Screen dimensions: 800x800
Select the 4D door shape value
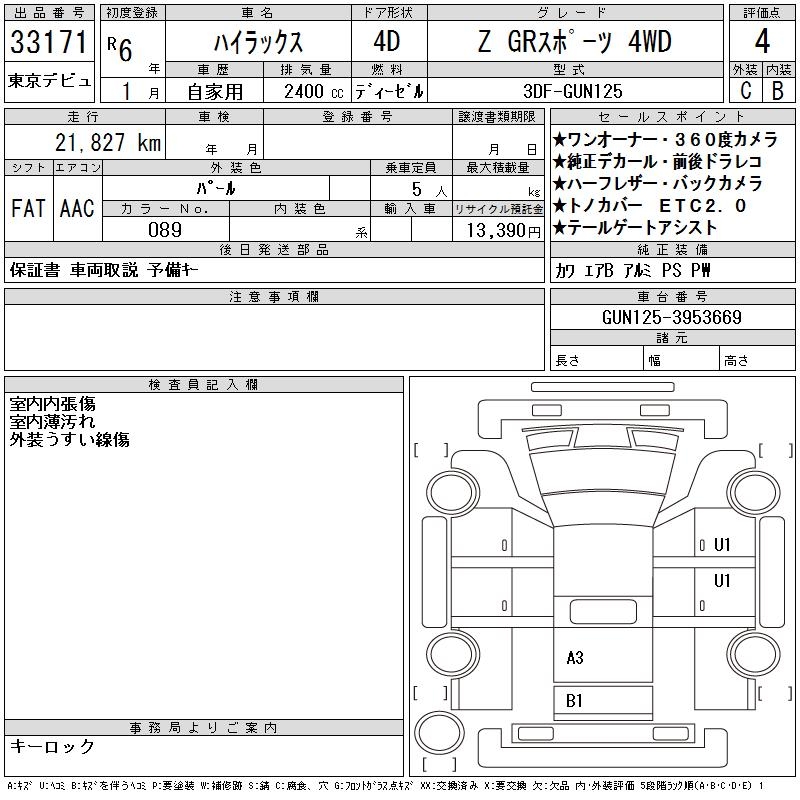[387, 41]
